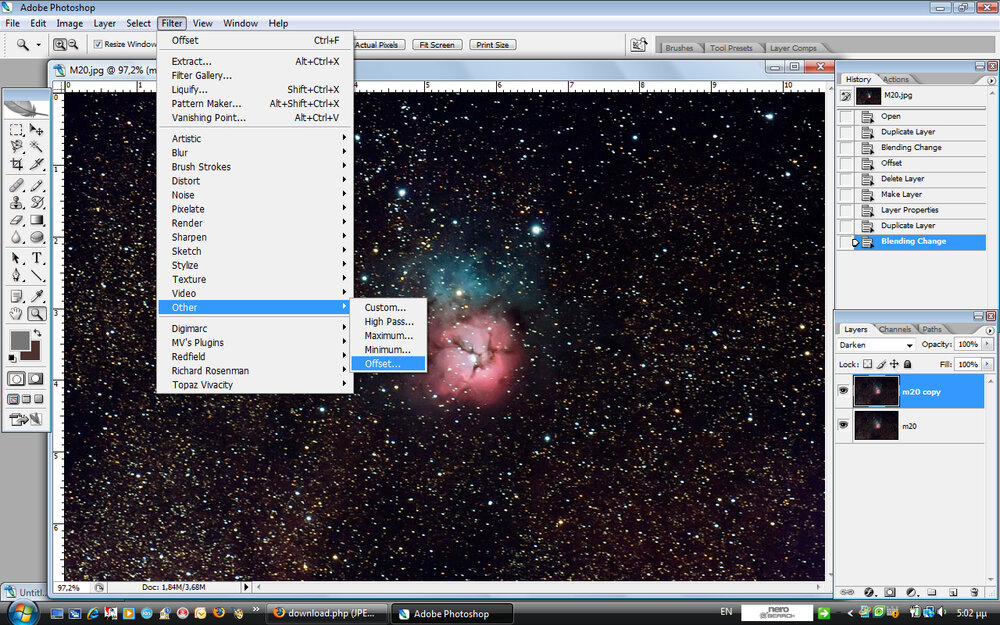Click the delete layer trash icon

pos(972,592)
